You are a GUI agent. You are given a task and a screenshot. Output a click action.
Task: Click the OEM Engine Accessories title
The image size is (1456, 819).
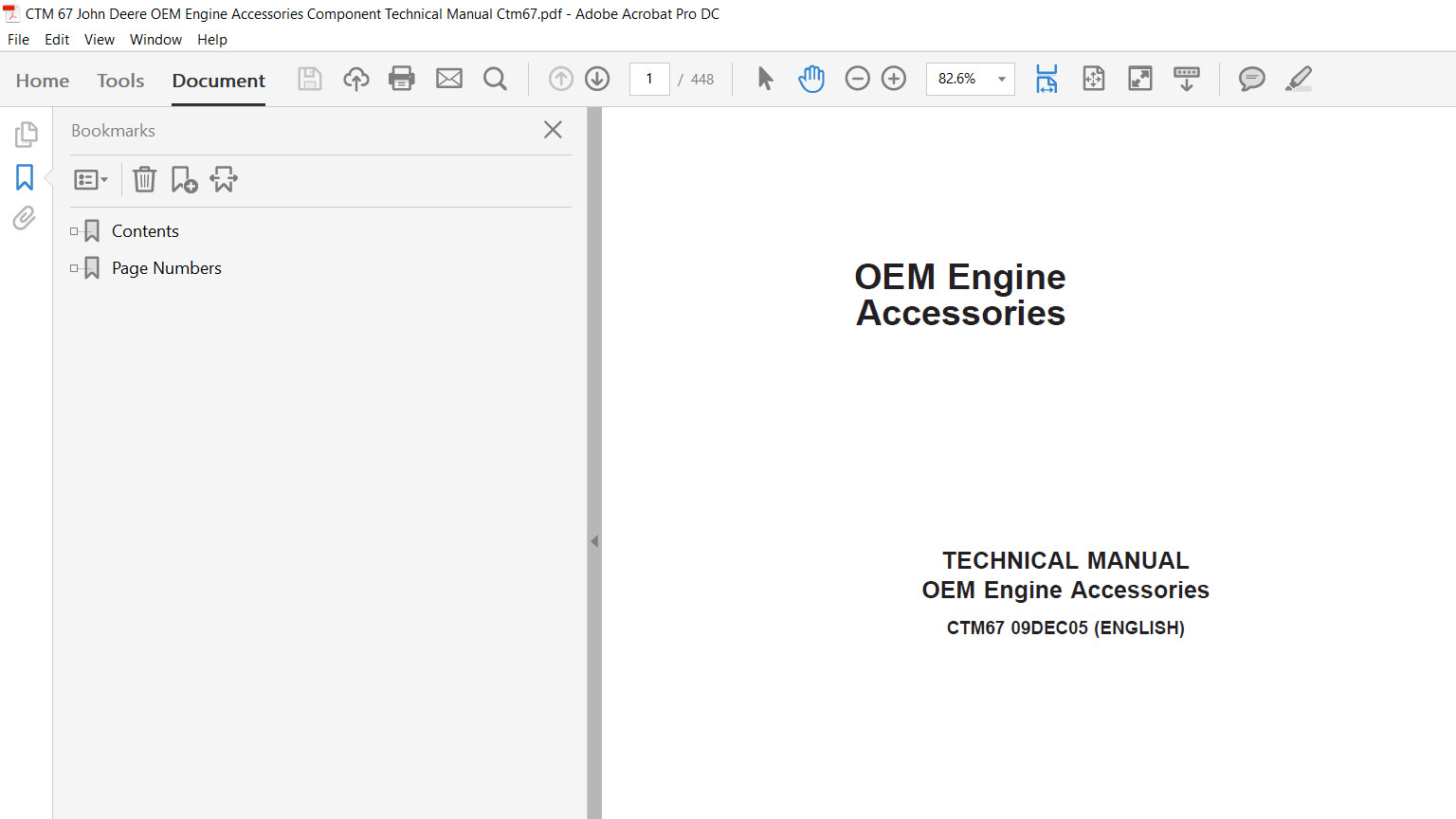960,295
